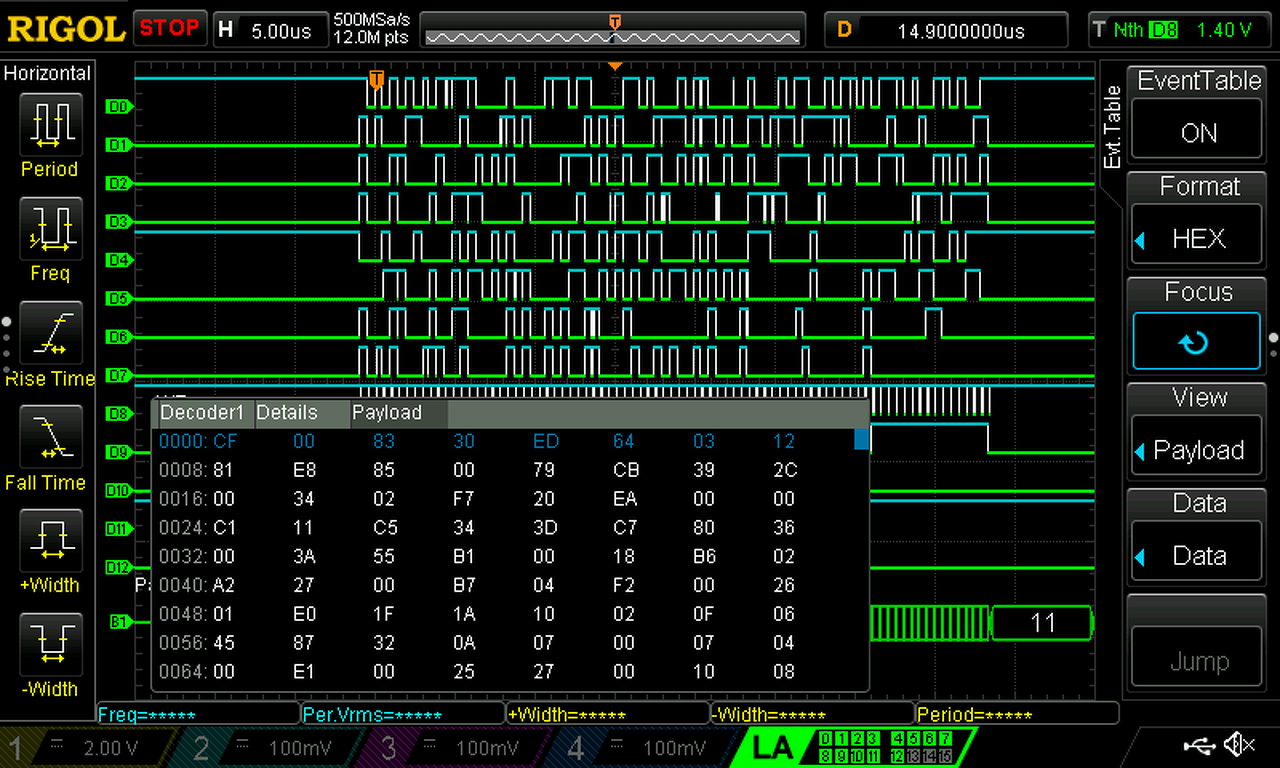Toggle the speaker mute icon
Viewport: 1280px width, 768px height.
coord(1240,744)
